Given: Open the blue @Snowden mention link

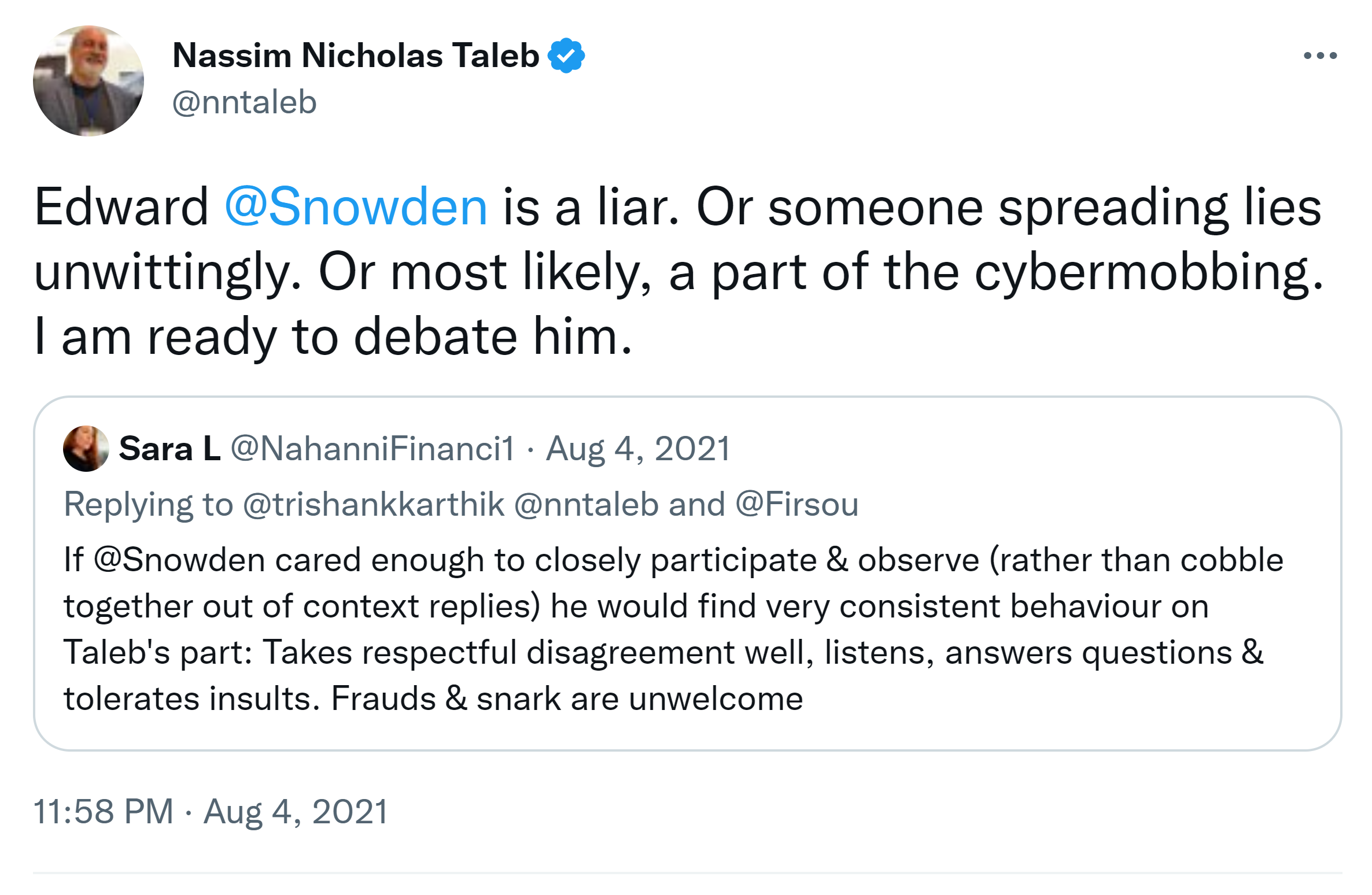Looking at the screenshot, I should click(x=356, y=207).
